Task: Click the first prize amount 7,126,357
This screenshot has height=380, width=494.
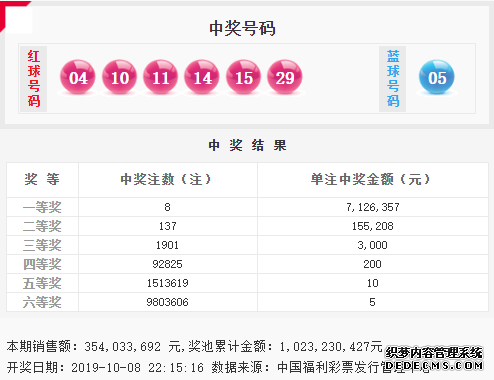Action: tap(373, 207)
